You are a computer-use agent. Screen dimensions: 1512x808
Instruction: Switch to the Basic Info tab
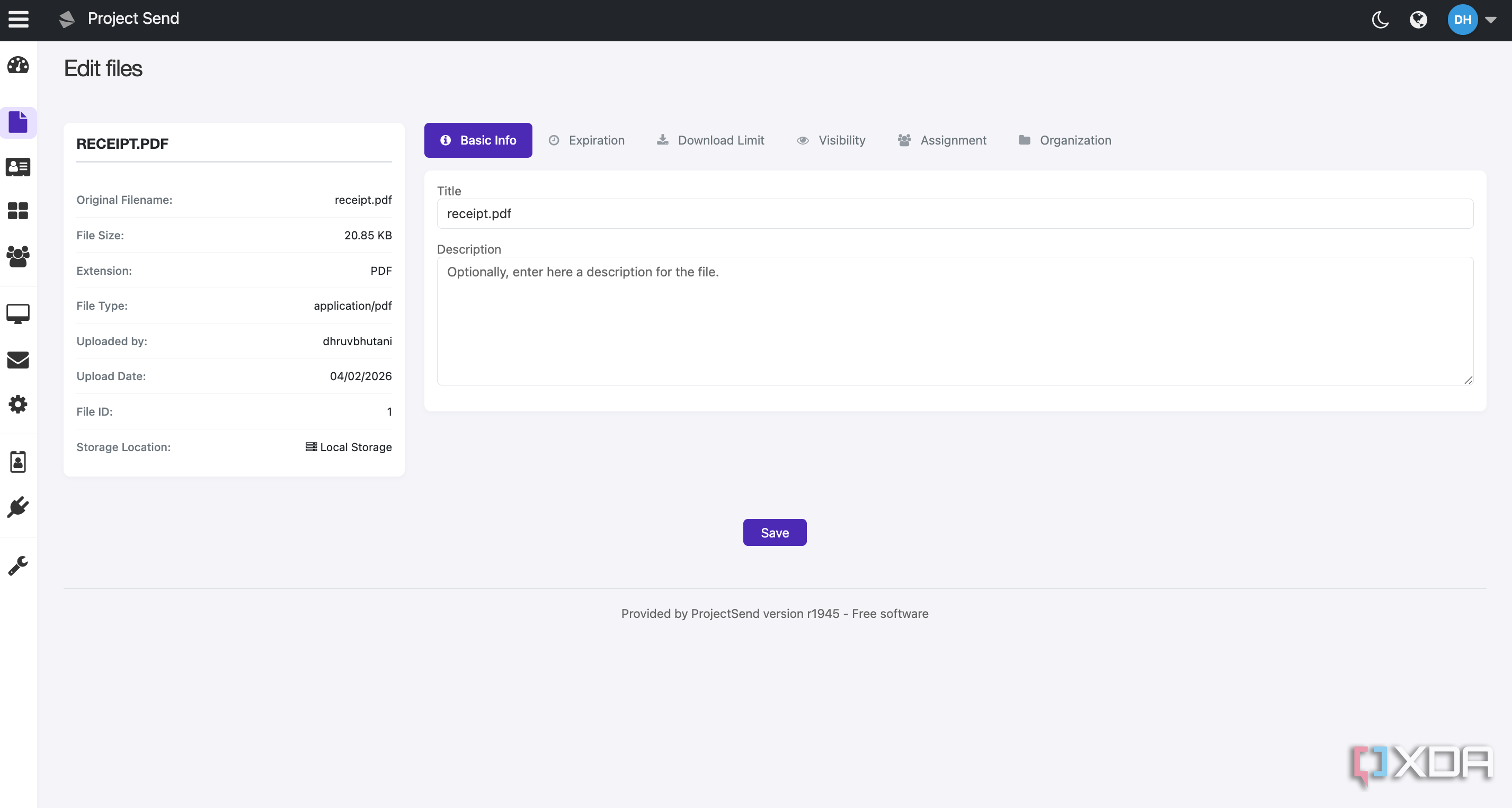(478, 140)
